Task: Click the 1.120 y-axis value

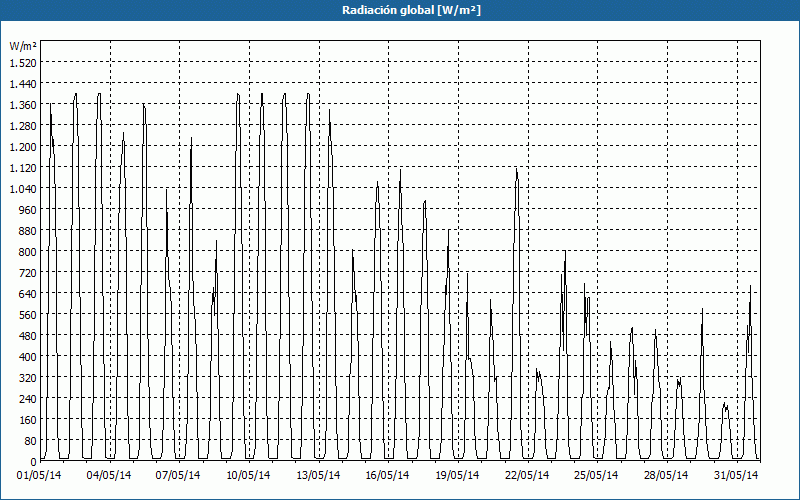Action: coord(23,167)
